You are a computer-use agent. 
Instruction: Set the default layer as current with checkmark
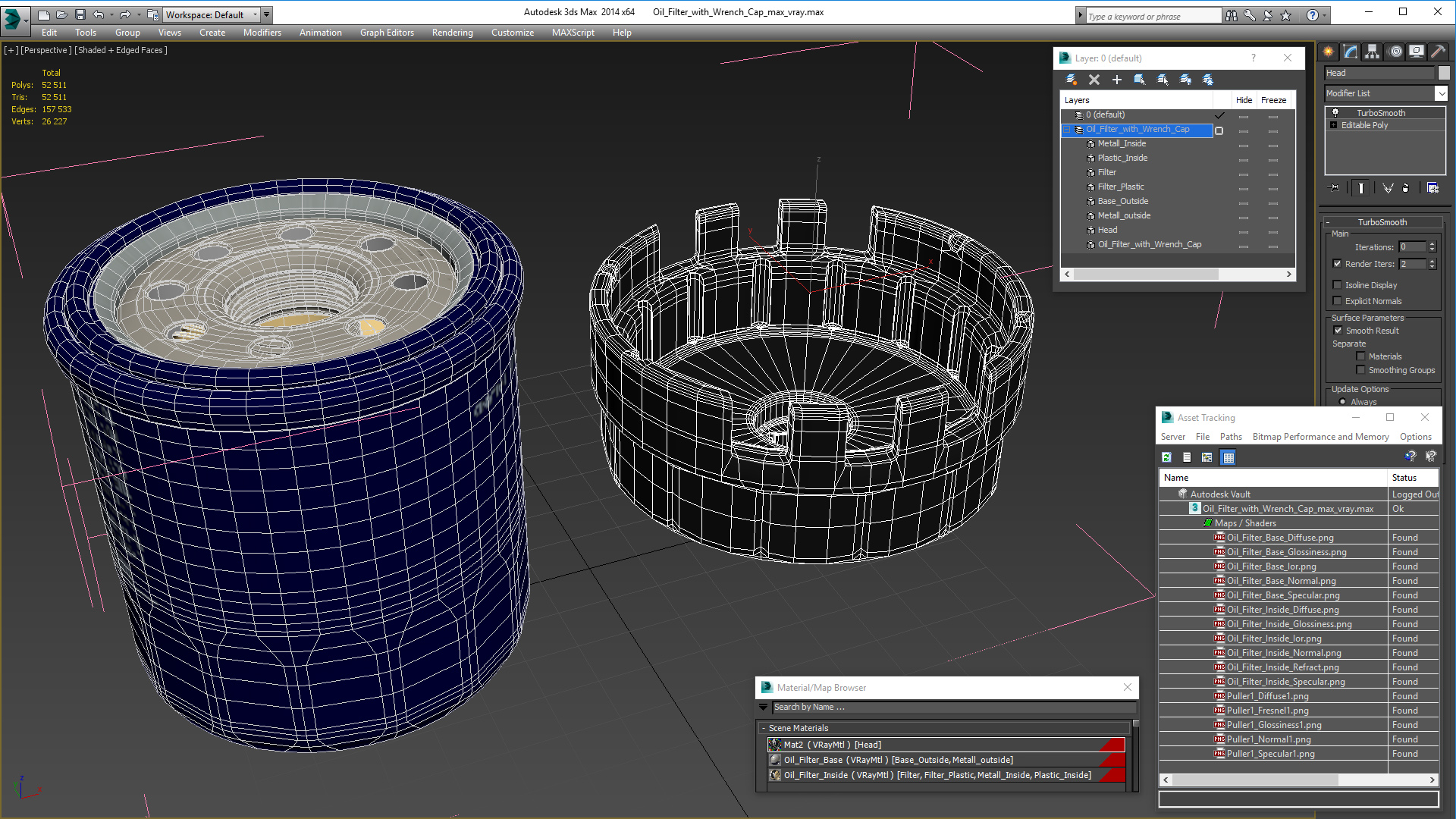click(x=1219, y=115)
